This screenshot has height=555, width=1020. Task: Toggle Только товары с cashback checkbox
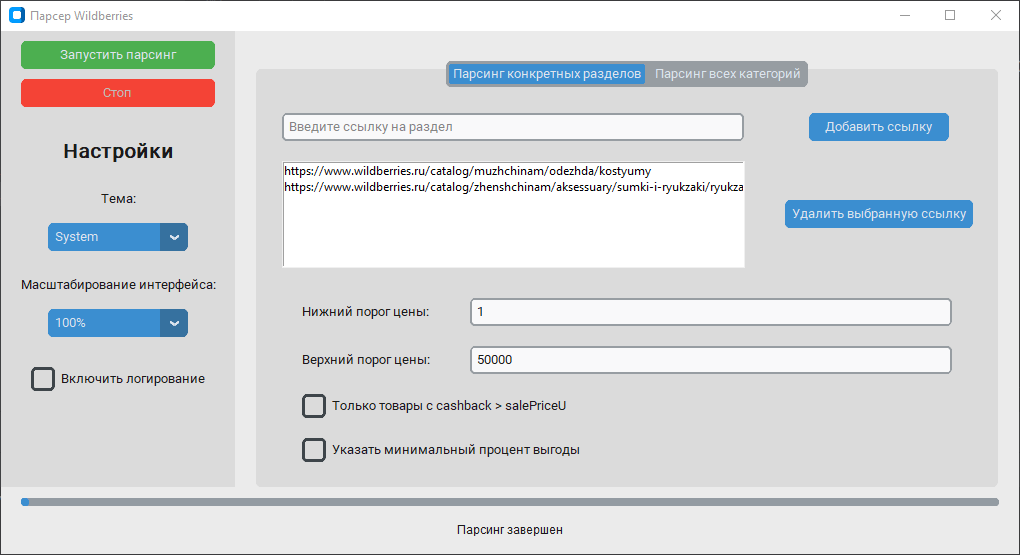point(314,406)
